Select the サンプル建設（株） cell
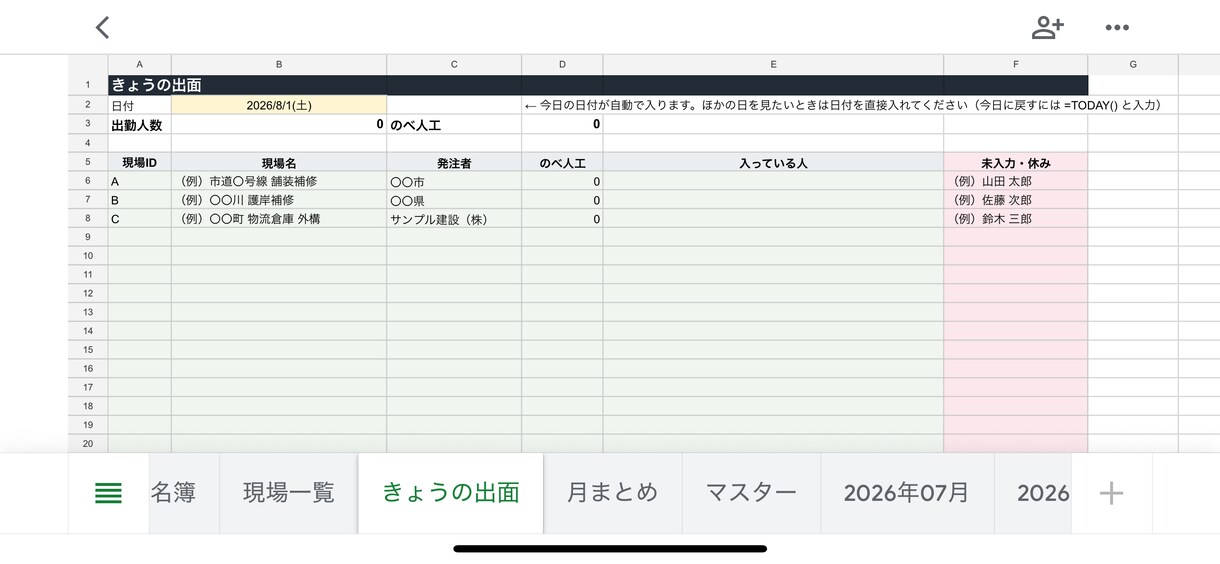Viewport: 1220px width, 564px height. (x=454, y=219)
